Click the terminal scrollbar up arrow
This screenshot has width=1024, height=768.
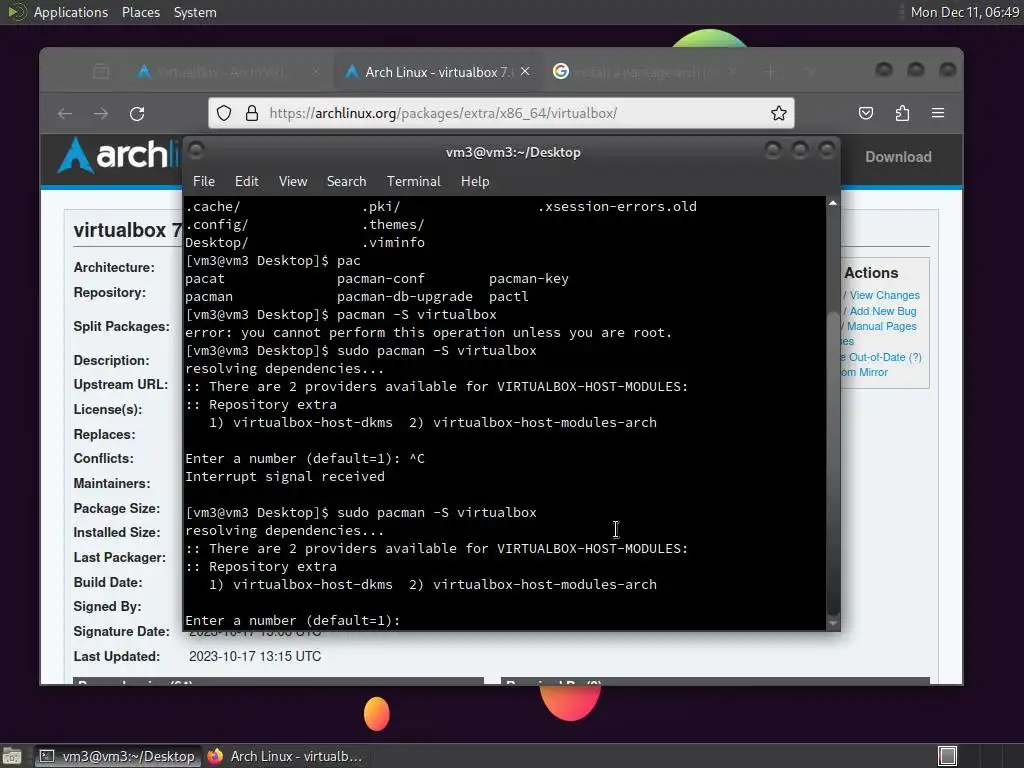tap(833, 204)
